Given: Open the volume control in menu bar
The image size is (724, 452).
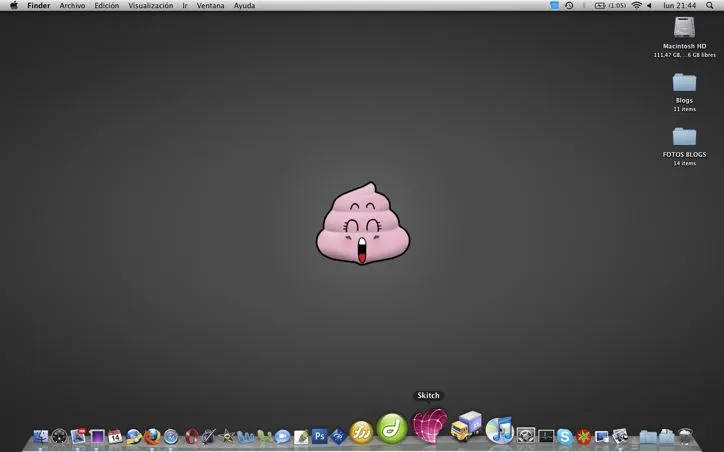Looking at the screenshot, I should coord(649,6).
